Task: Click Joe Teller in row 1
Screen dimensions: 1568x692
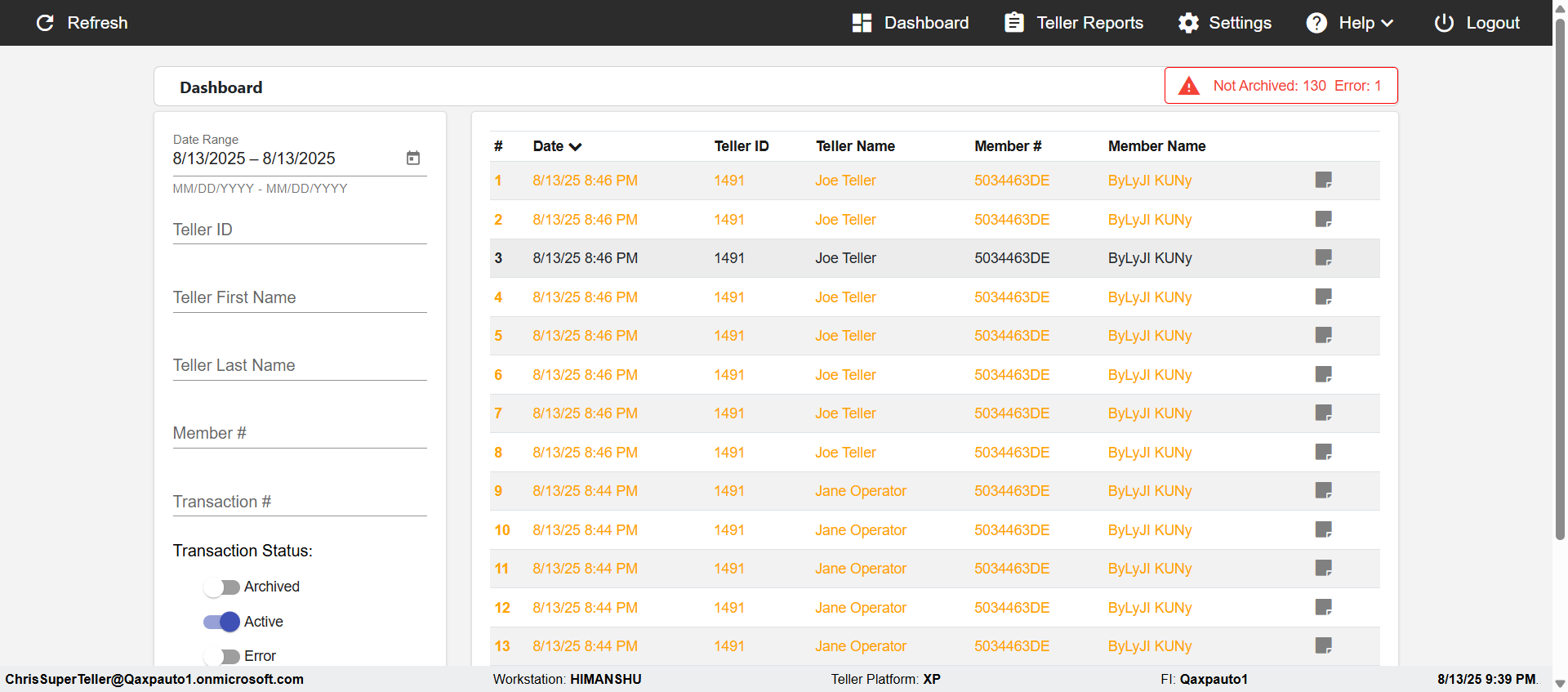Action: [x=845, y=181]
